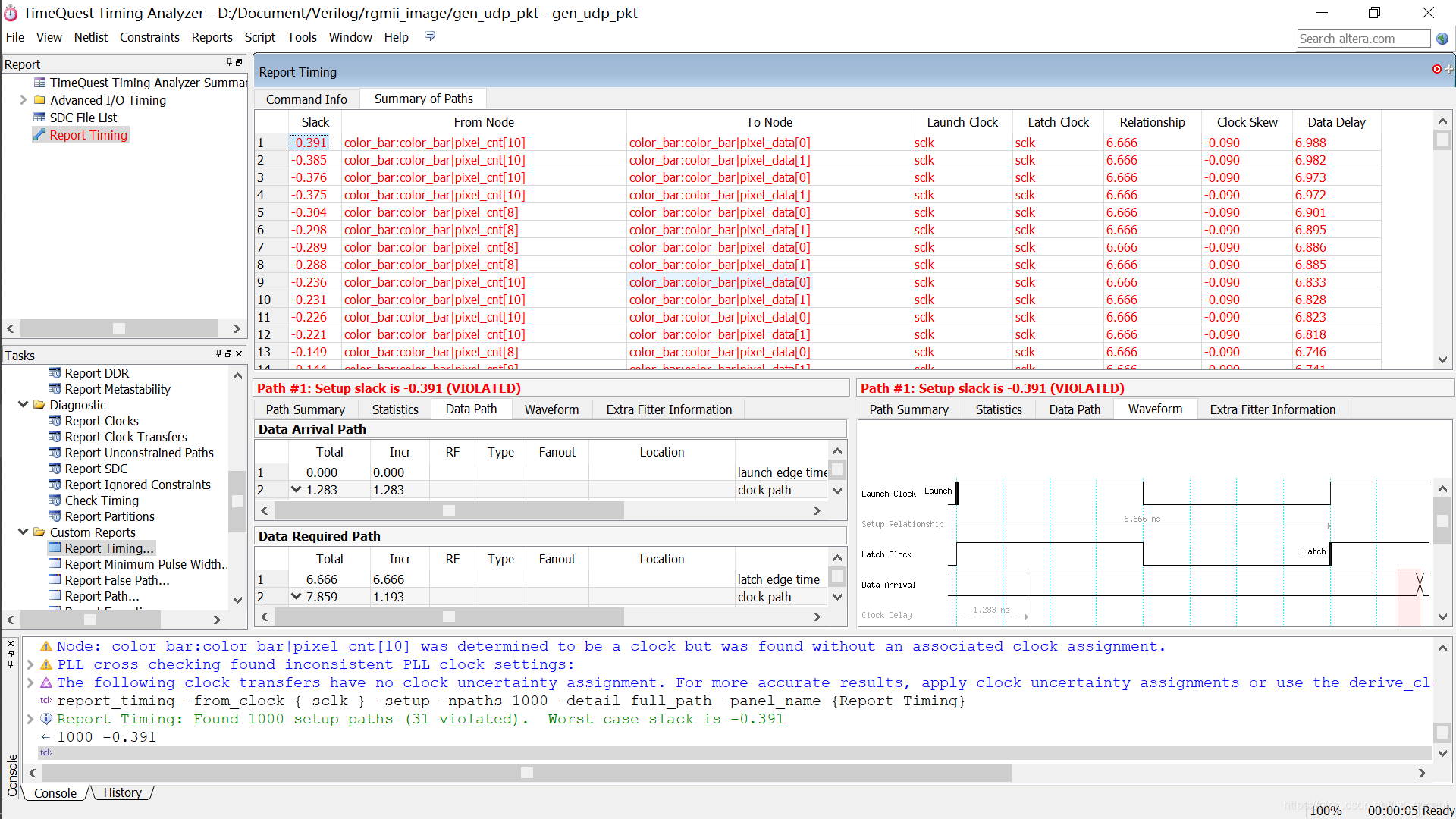Open left Statistics tab

click(x=395, y=409)
